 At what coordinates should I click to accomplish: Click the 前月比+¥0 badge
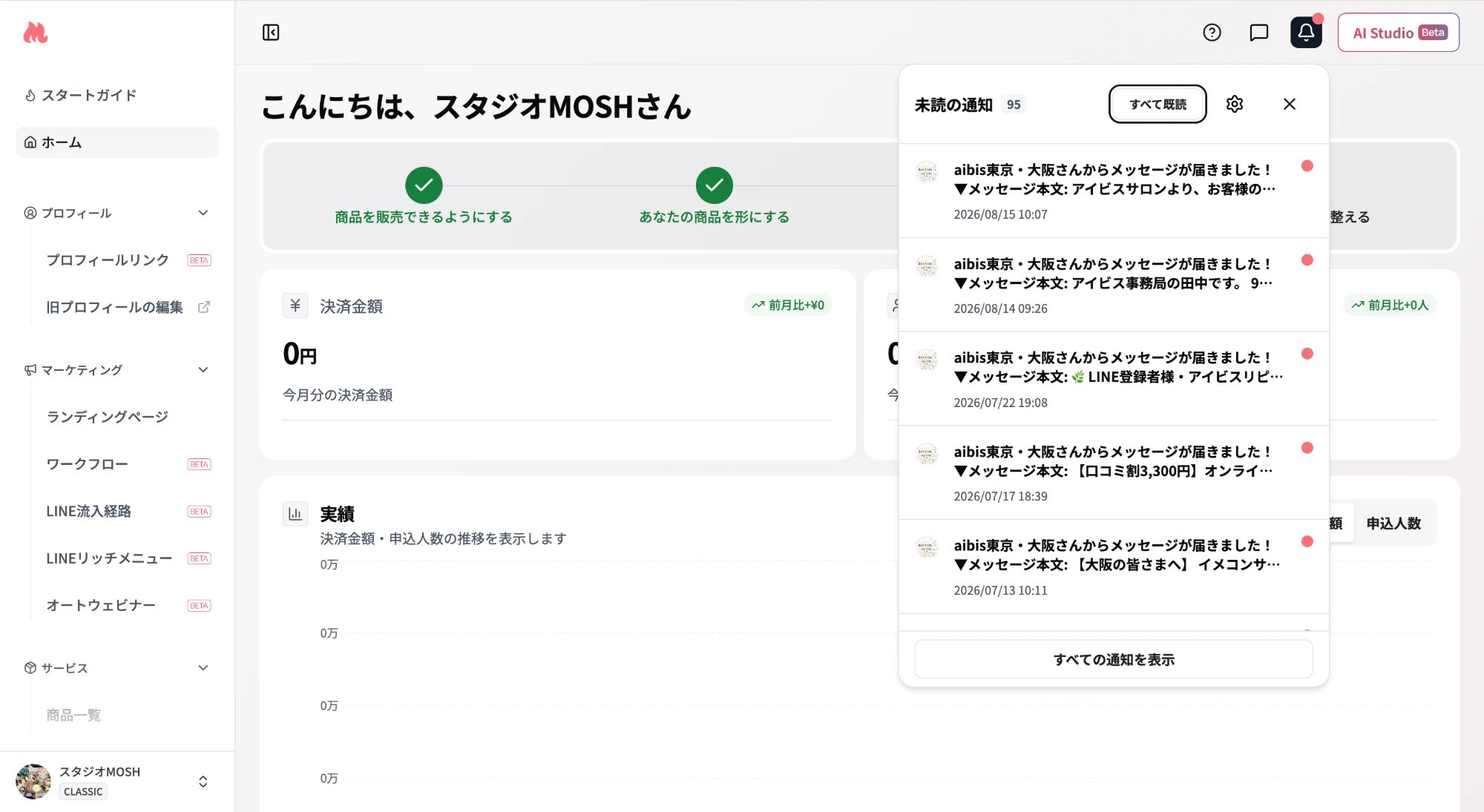(x=788, y=306)
